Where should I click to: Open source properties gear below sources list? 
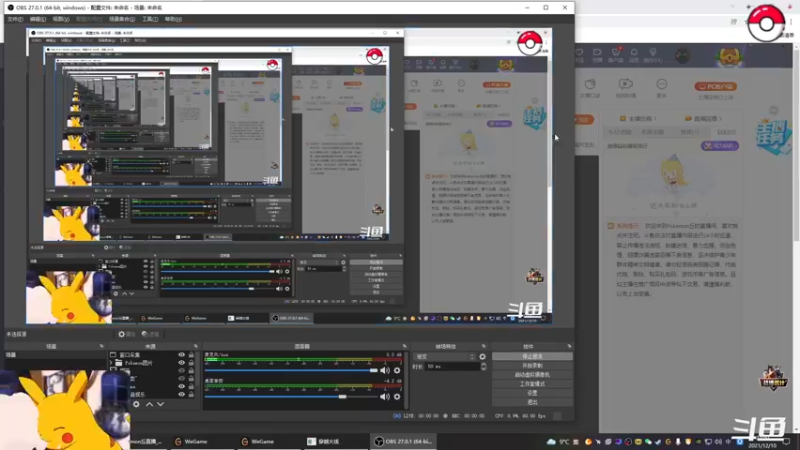[136, 404]
